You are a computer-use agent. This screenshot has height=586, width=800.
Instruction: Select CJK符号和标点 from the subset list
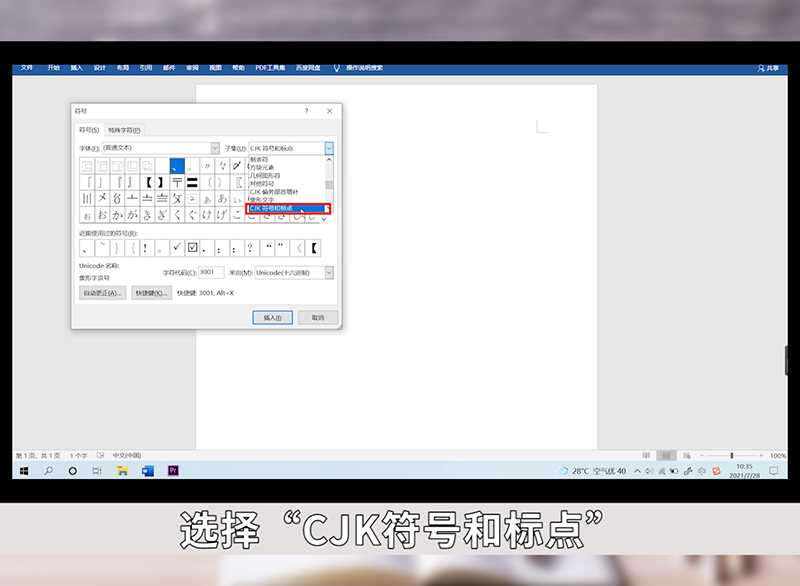tap(285, 209)
